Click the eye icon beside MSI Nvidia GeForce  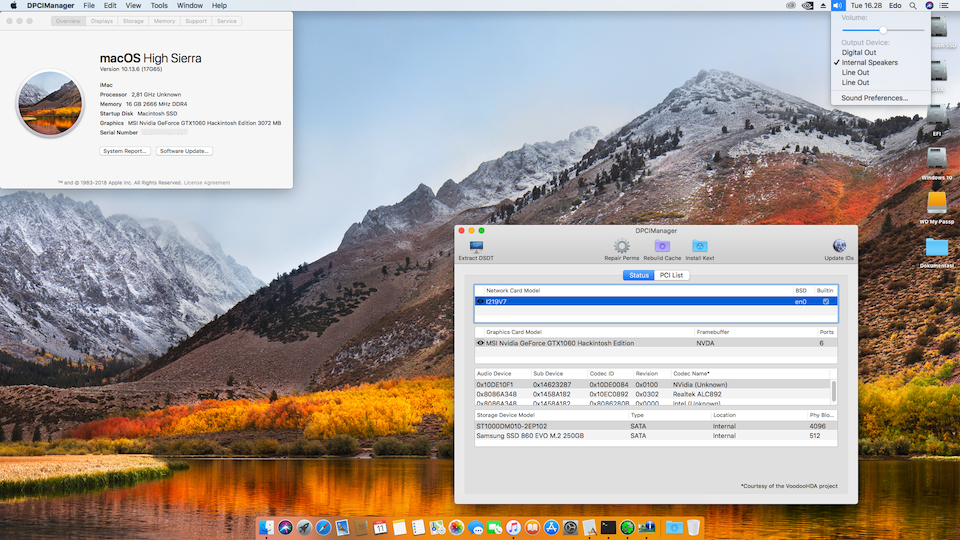(x=481, y=343)
